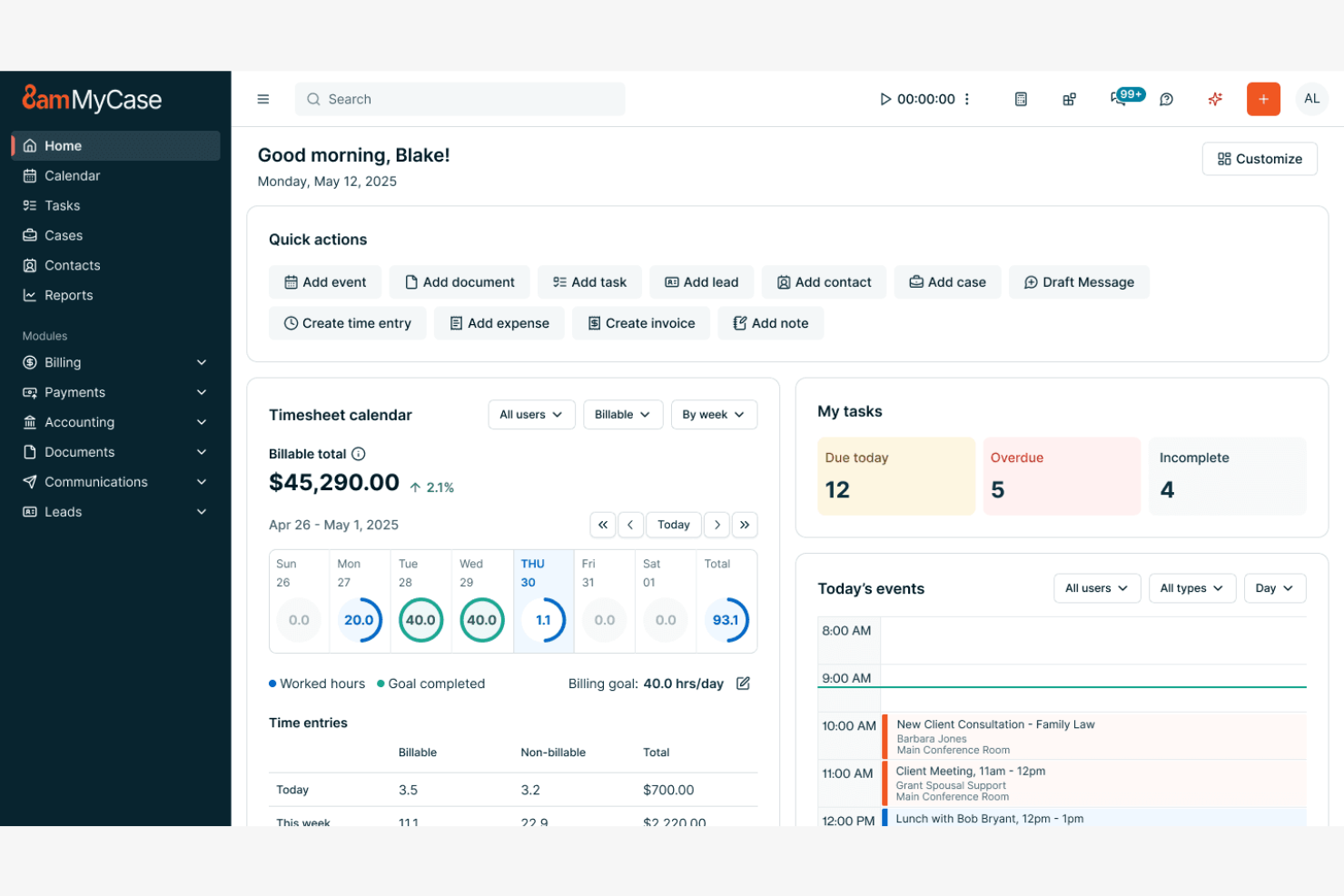Expand the Communications module
Image resolution: width=1344 pixels, height=896 pixels.
95,482
